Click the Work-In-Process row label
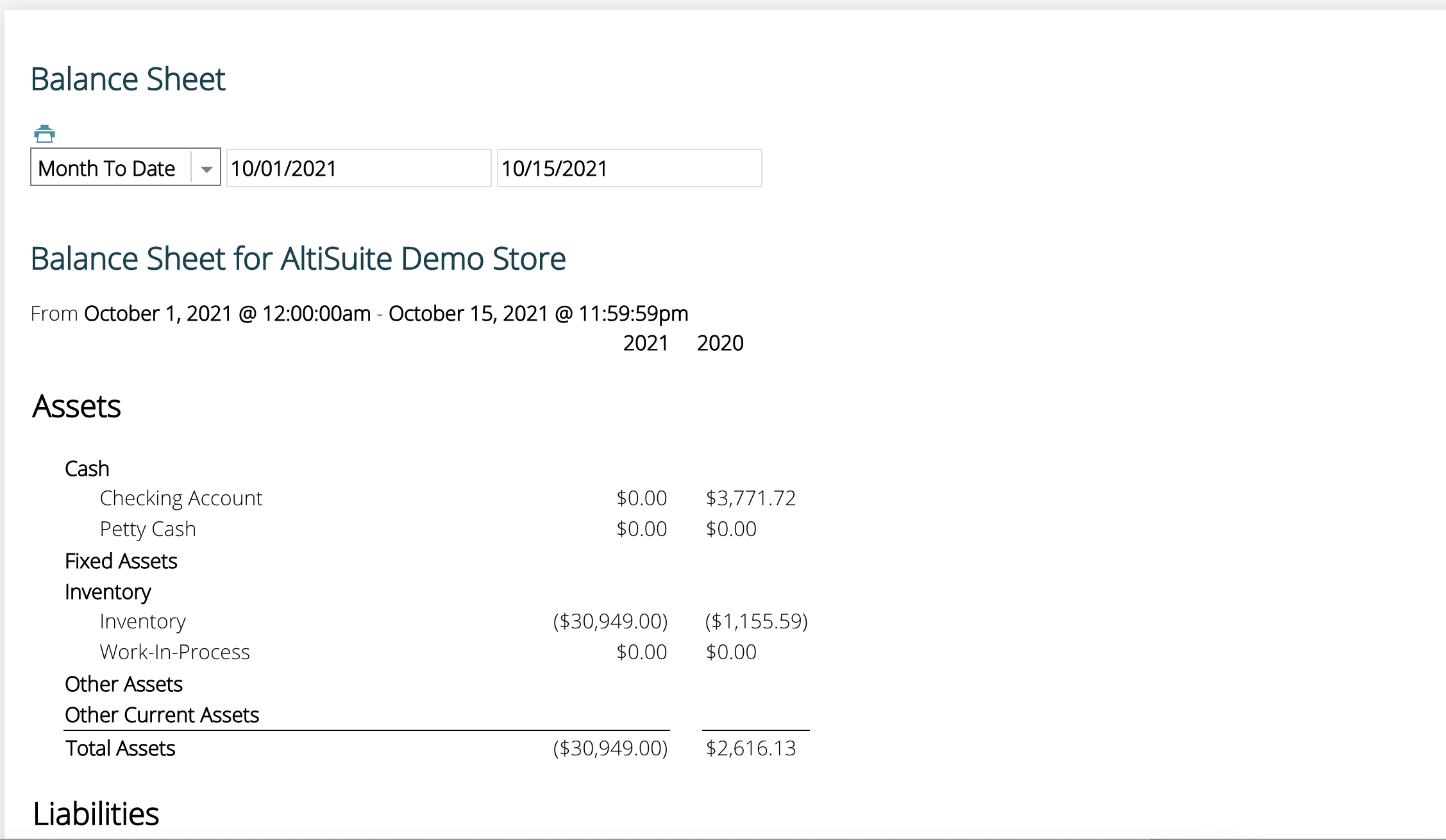This screenshot has height=840, width=1446. click(174, 652)
